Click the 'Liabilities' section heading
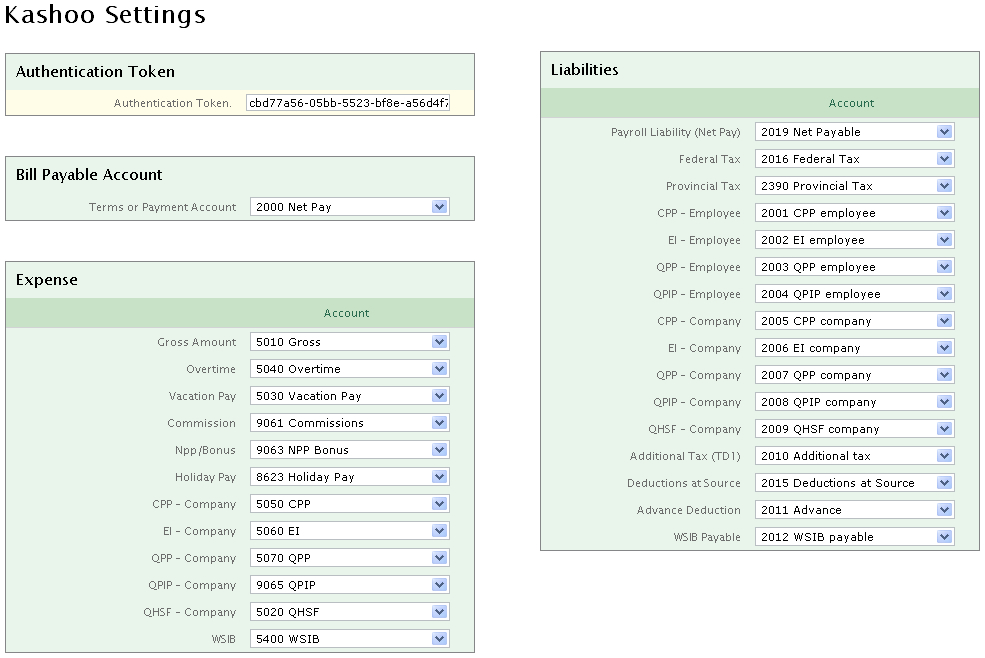Screen dimensions: 985x658 point(584,70)
